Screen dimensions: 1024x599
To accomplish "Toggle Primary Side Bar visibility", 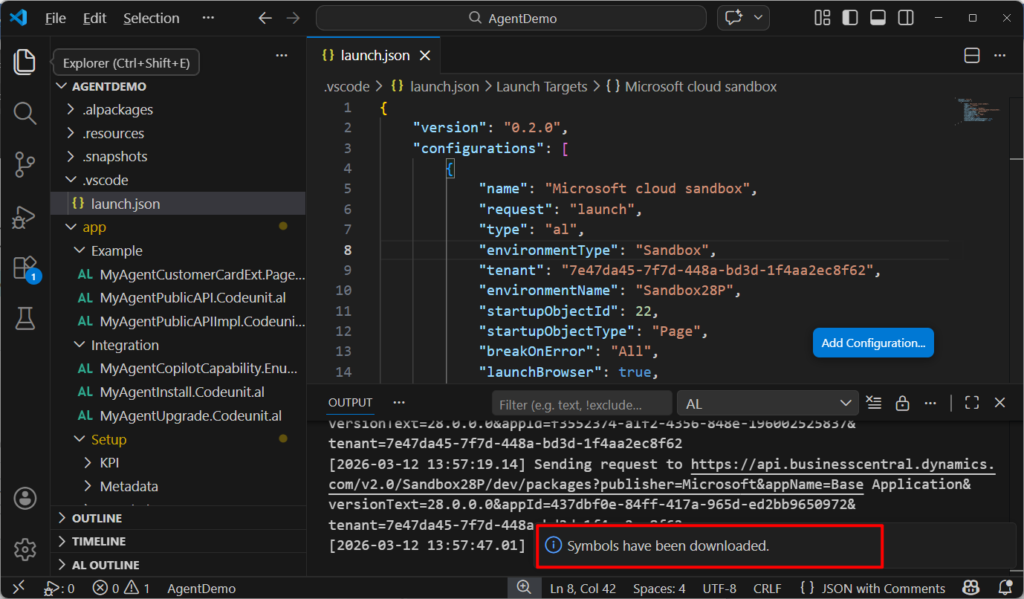I will point(849,18).
